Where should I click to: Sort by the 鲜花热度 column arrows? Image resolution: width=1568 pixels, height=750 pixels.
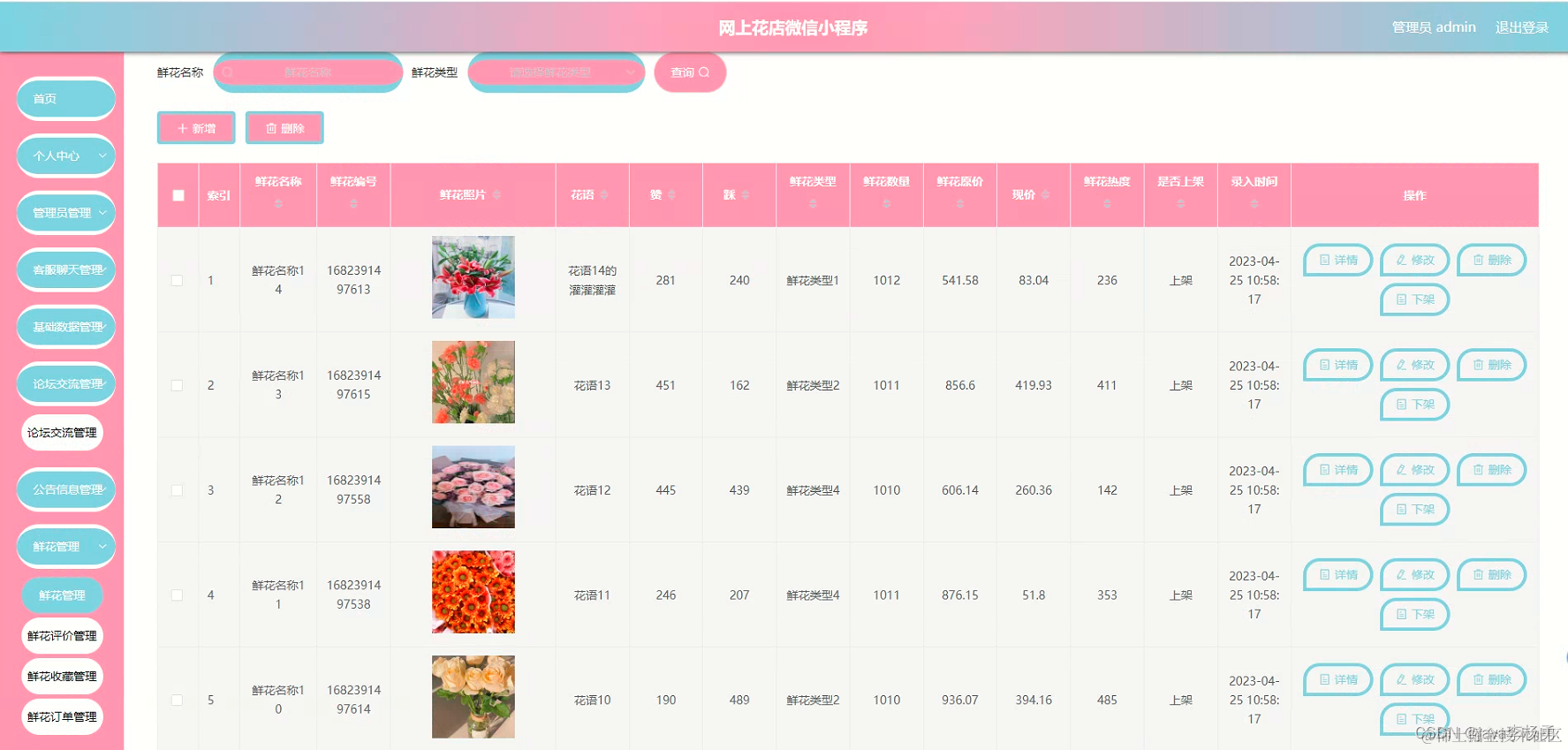[x=1107, y=203]
